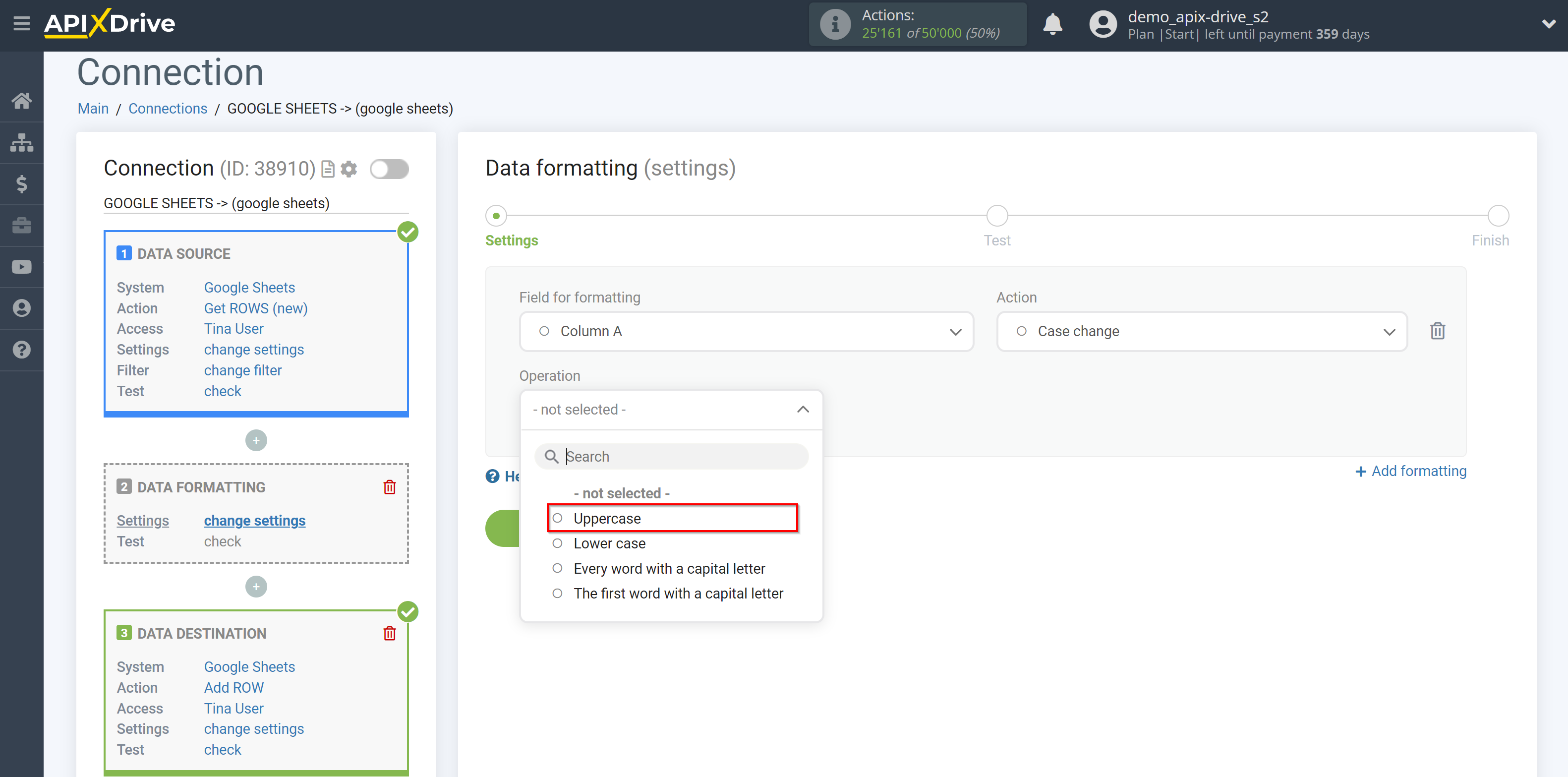
Task: Open Data Destination Tina User link
Action: [234, 708]
